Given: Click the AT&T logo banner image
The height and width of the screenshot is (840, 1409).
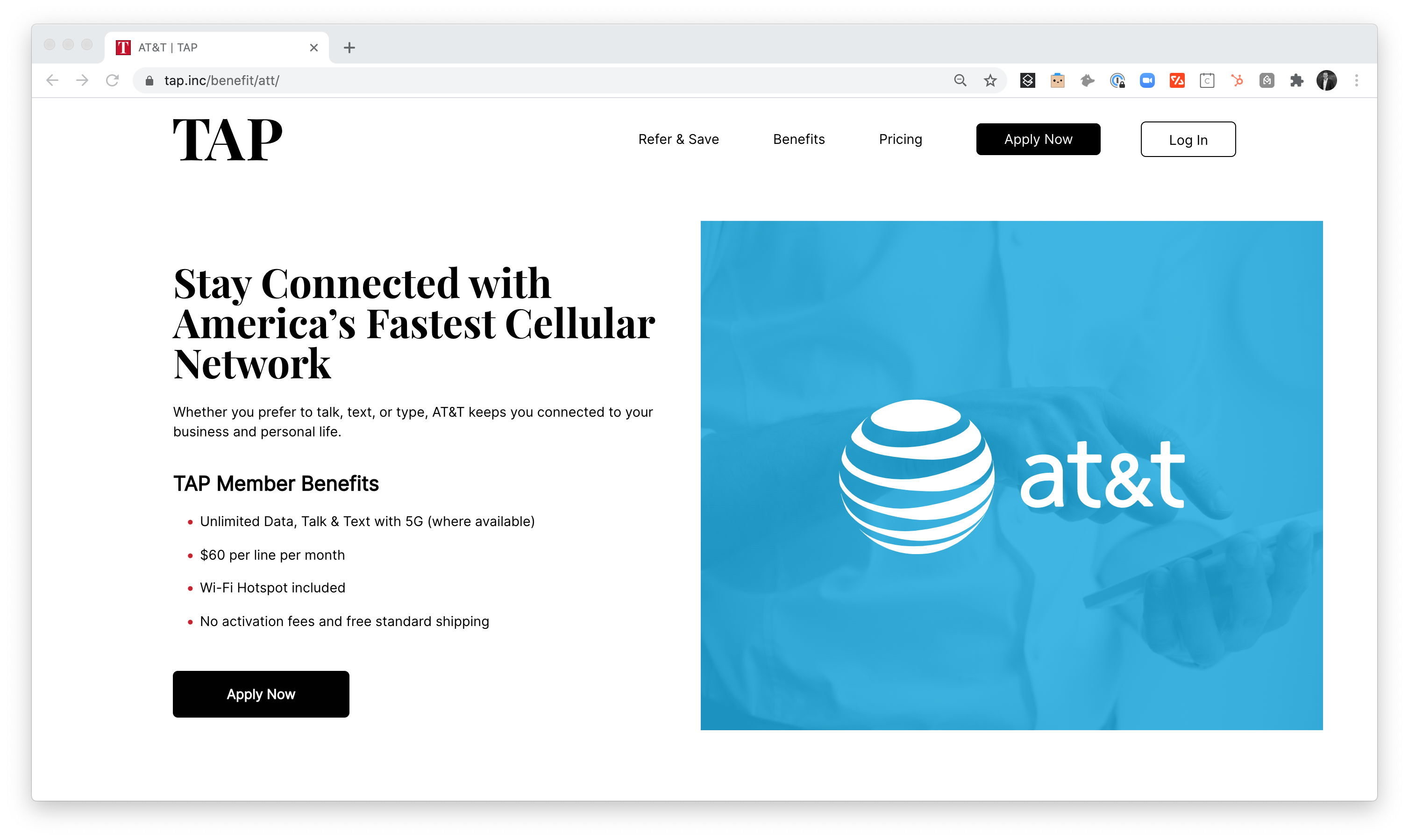Looking at the screenshot, I should pos(1011,476).
